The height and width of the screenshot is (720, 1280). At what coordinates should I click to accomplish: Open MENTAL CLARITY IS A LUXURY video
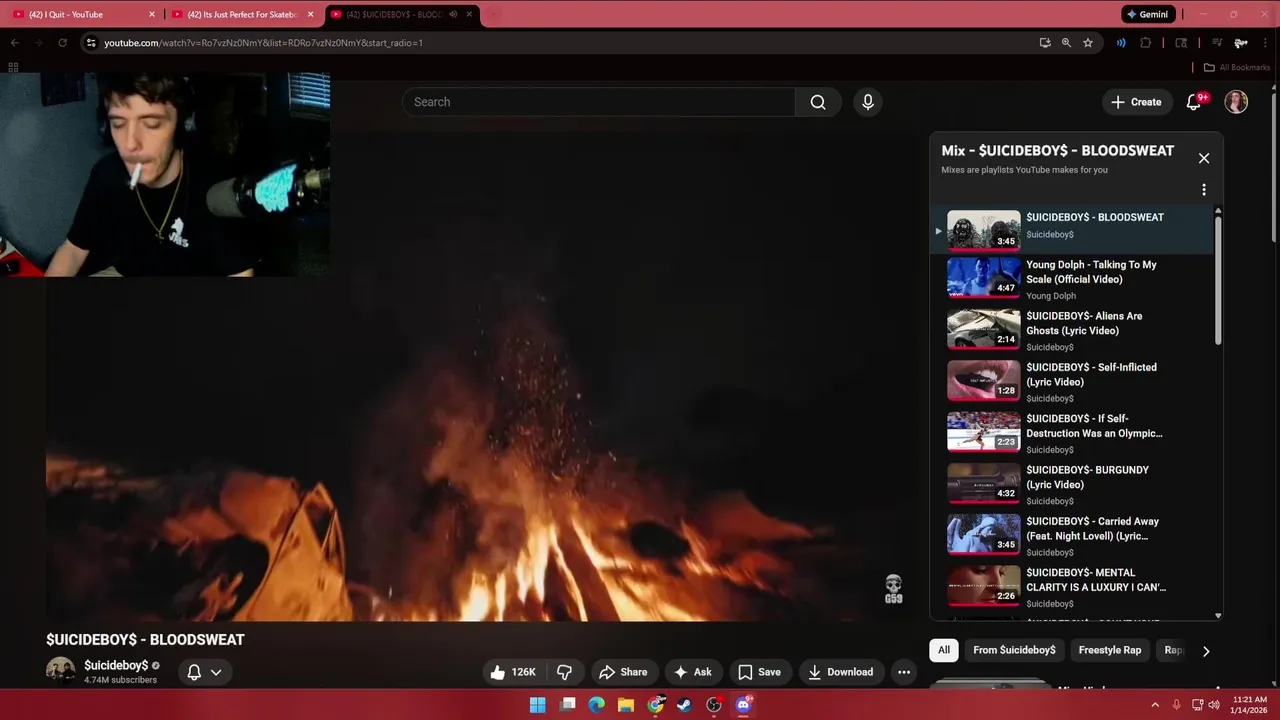[1070, 586]
